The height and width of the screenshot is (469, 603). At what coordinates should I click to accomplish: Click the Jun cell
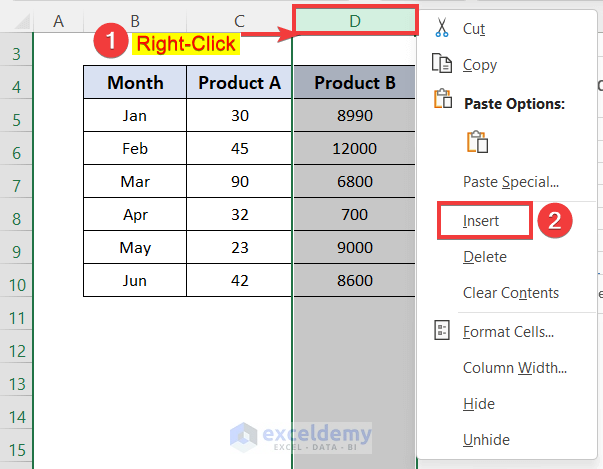[x=135, y=281]
